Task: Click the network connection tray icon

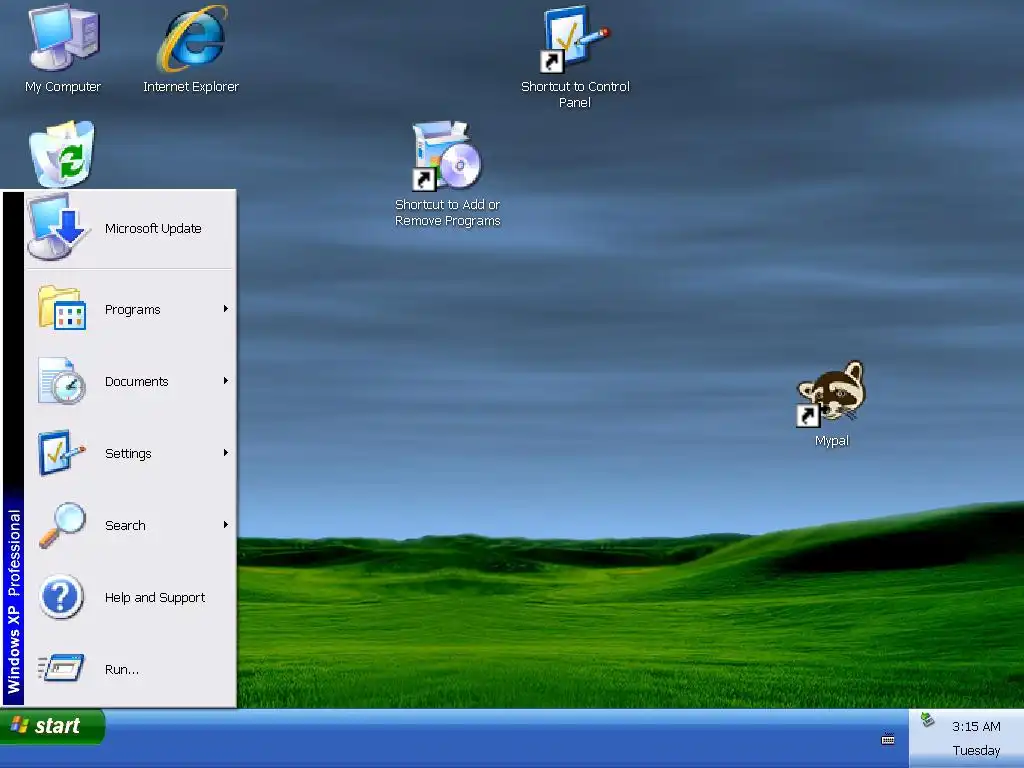Action: (927, 721)
